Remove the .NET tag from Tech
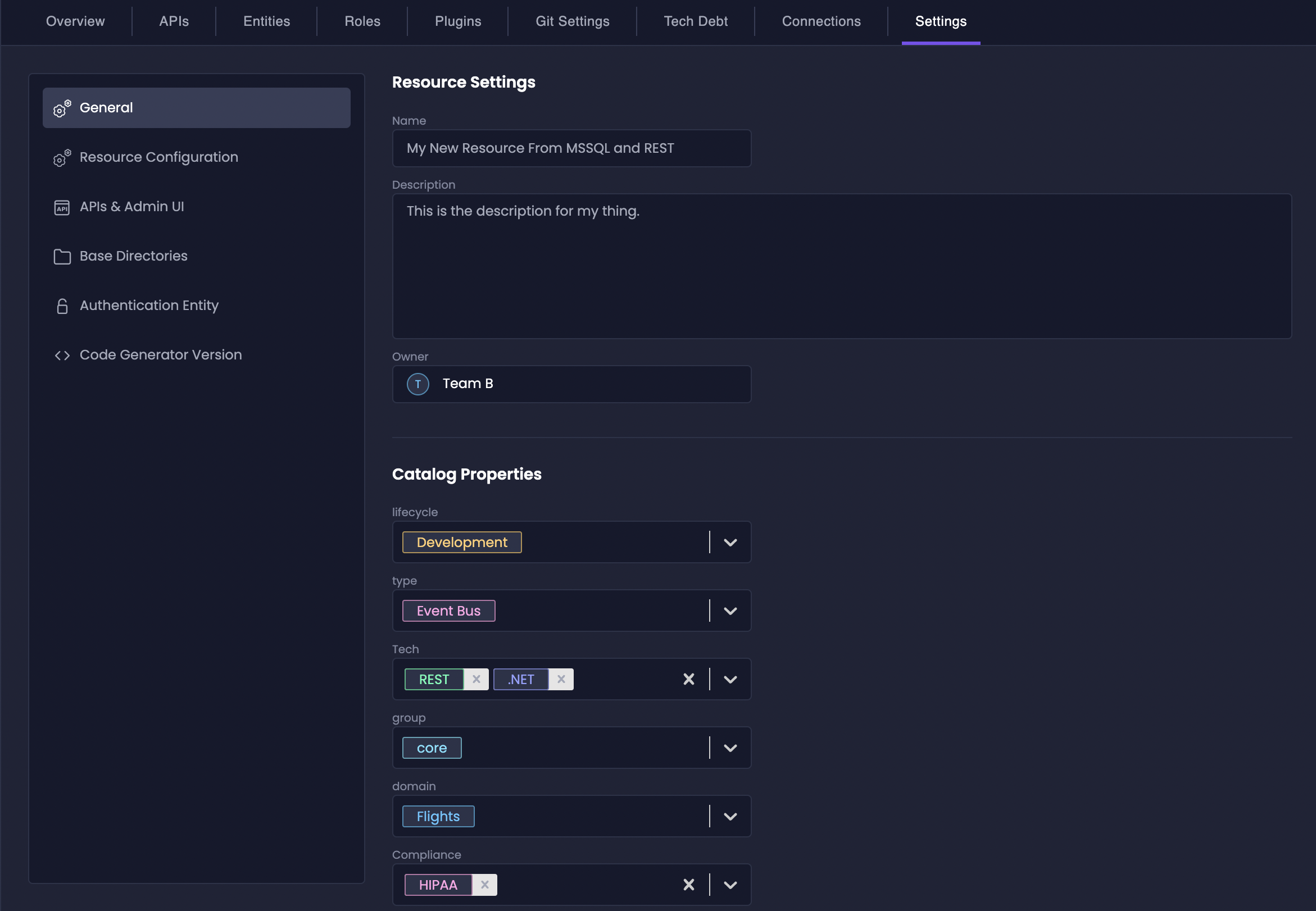 point(561,678)
